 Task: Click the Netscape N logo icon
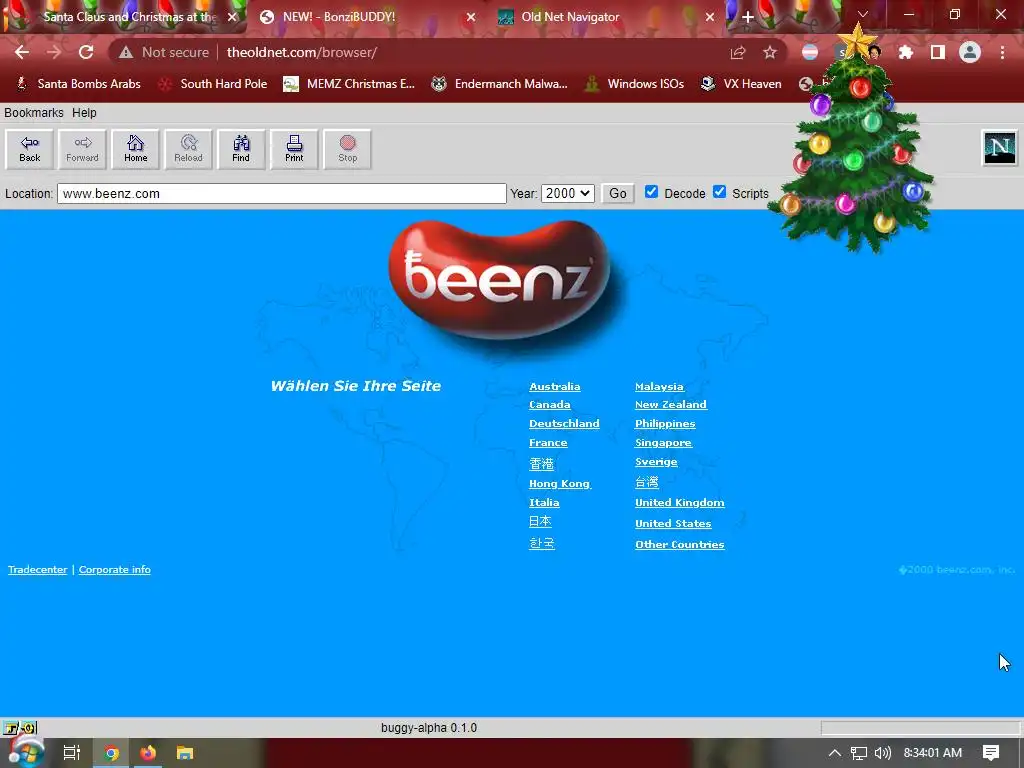click(1000, 148)
